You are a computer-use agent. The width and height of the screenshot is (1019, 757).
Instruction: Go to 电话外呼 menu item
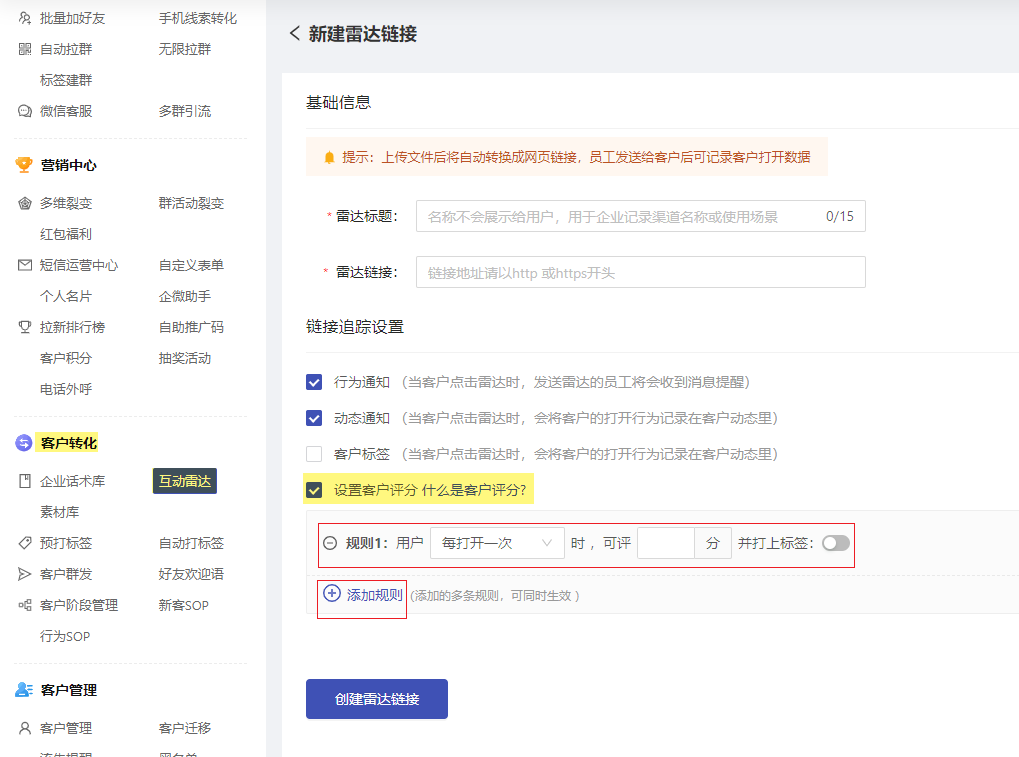tap(66, 389)
